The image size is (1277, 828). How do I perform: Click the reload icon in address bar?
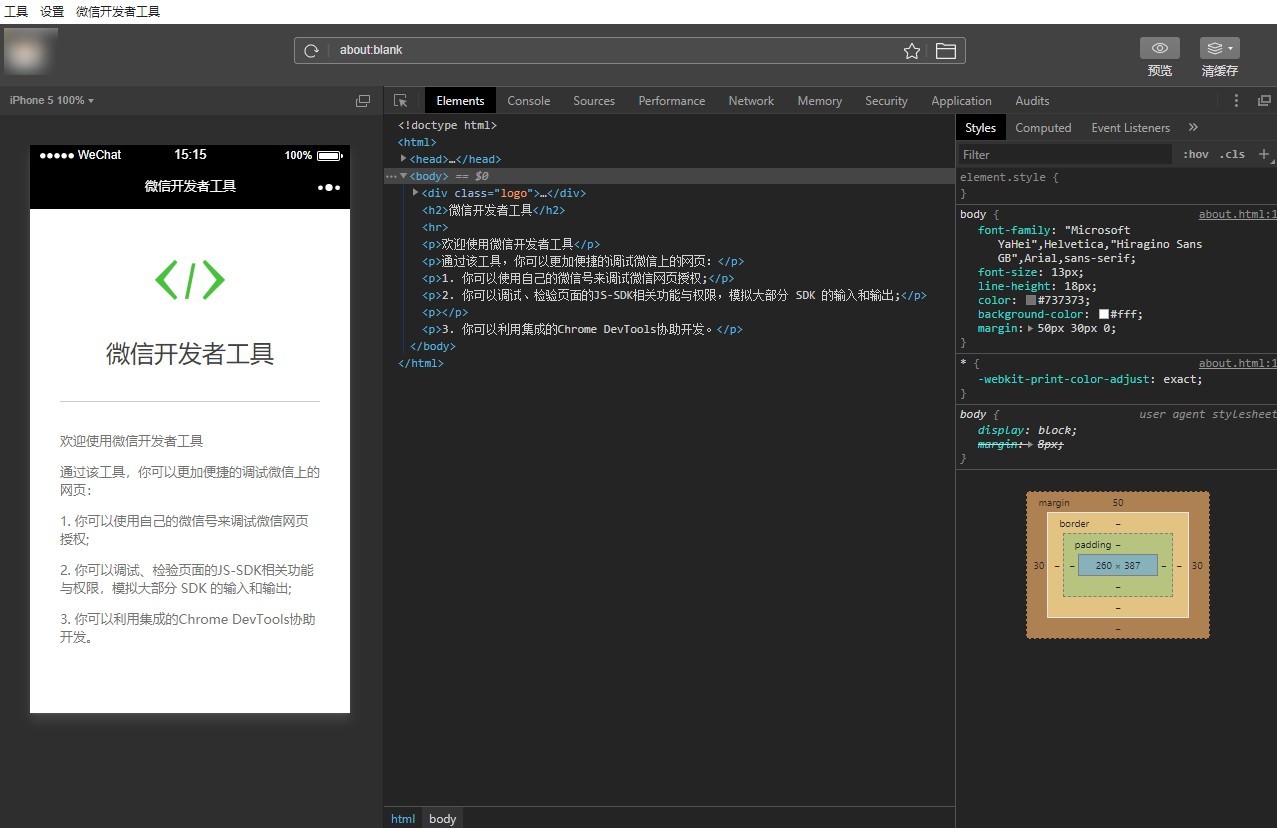[x=311, y=51]
